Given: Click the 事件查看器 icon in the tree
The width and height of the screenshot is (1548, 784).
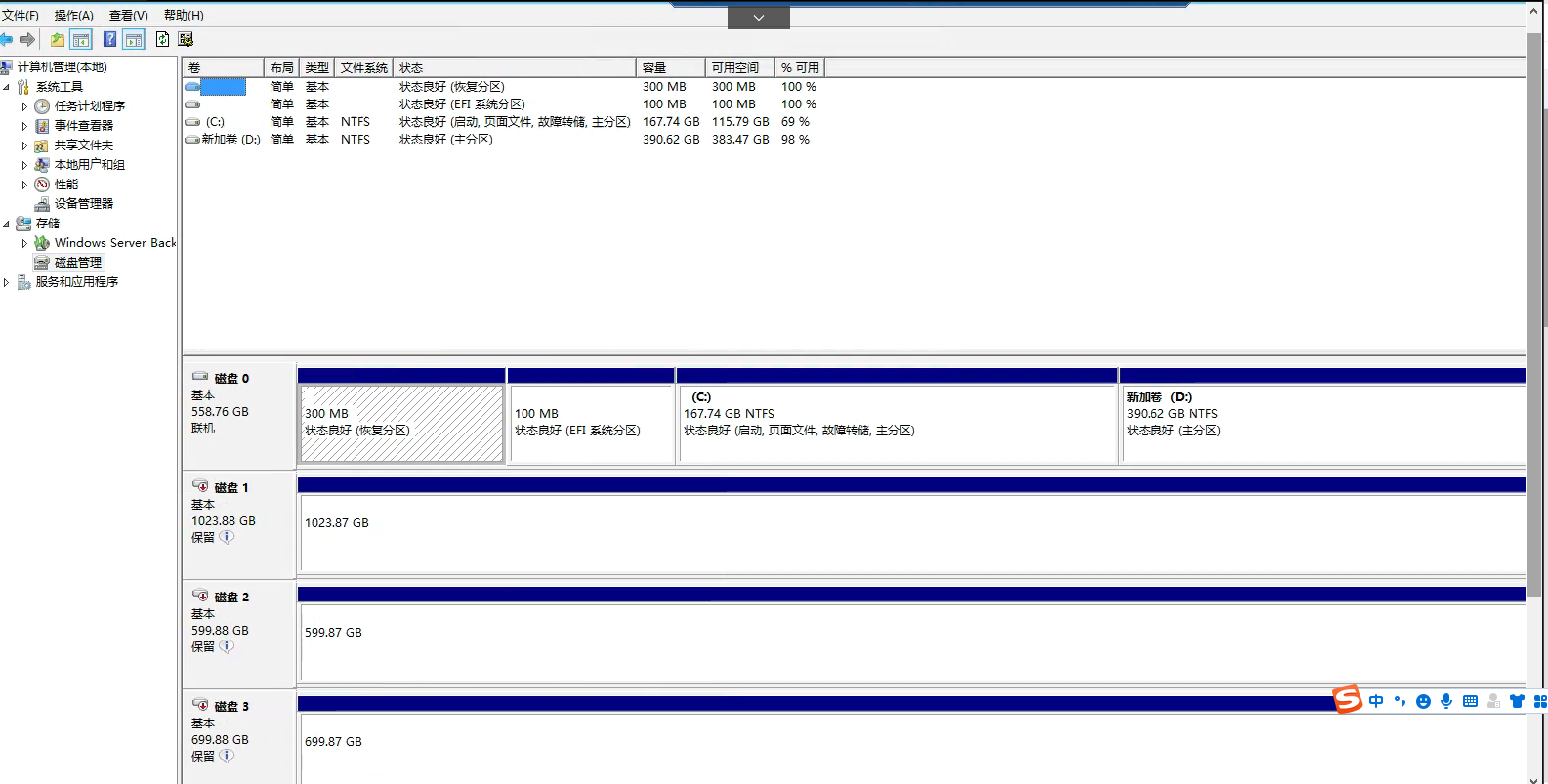Looking at the screenshot, I should pyautogui.click(x=42, y=125).
